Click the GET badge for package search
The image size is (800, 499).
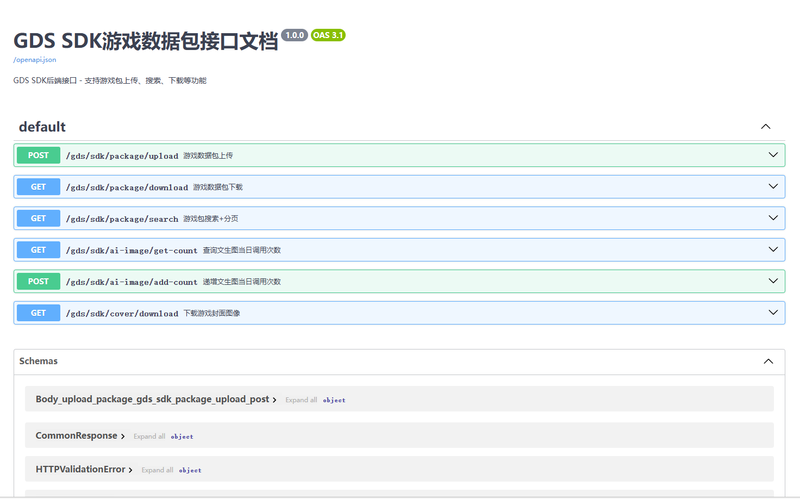(x=38, y=218)
